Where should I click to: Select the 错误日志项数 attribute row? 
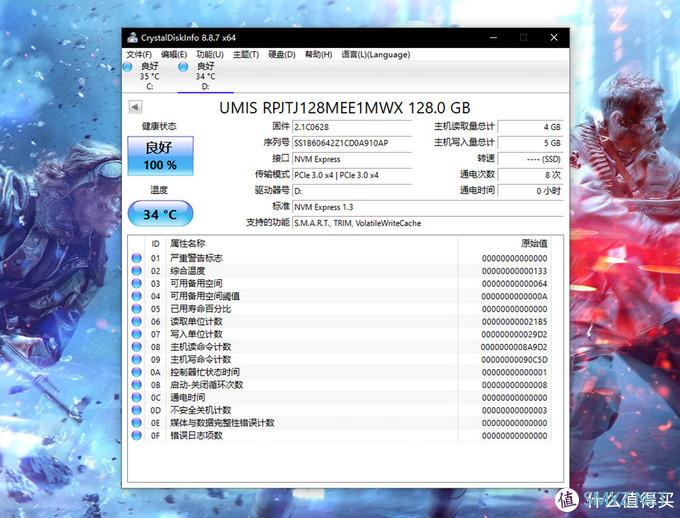340,435
